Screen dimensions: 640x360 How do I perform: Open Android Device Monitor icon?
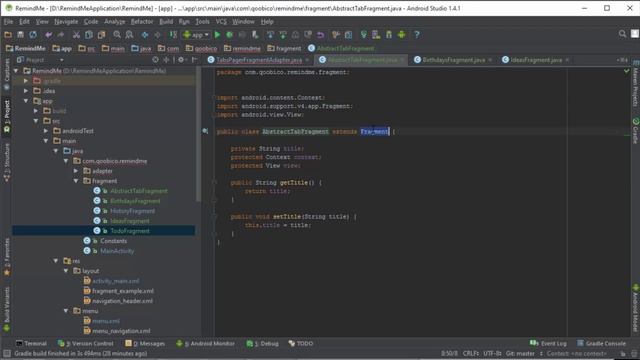click(402, 35)
